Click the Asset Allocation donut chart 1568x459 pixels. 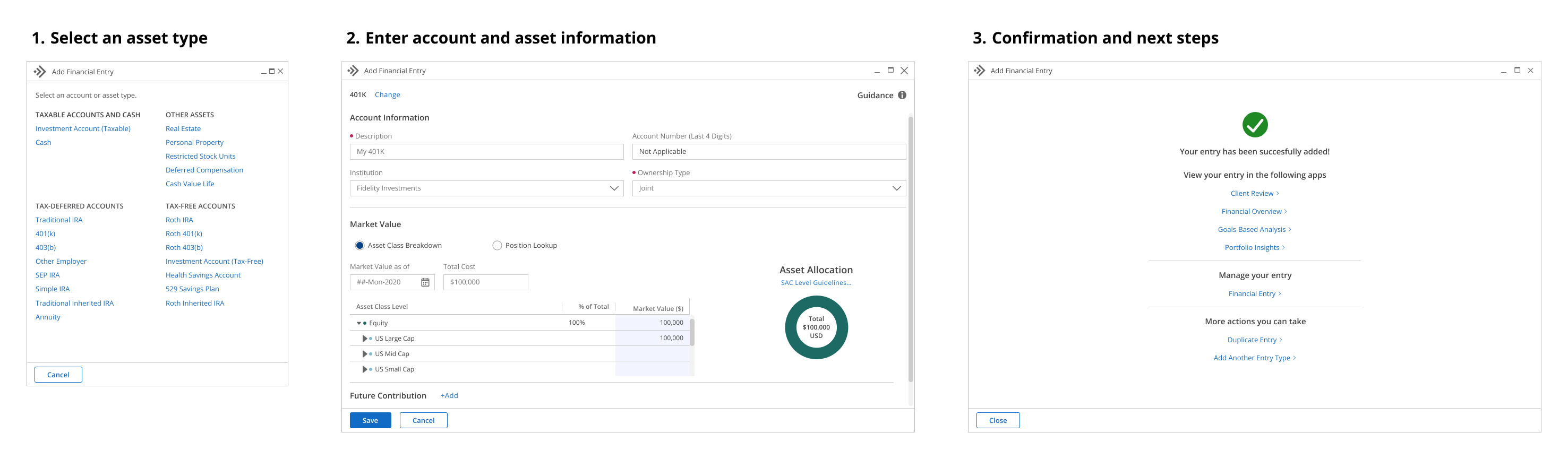coord(816,327)
